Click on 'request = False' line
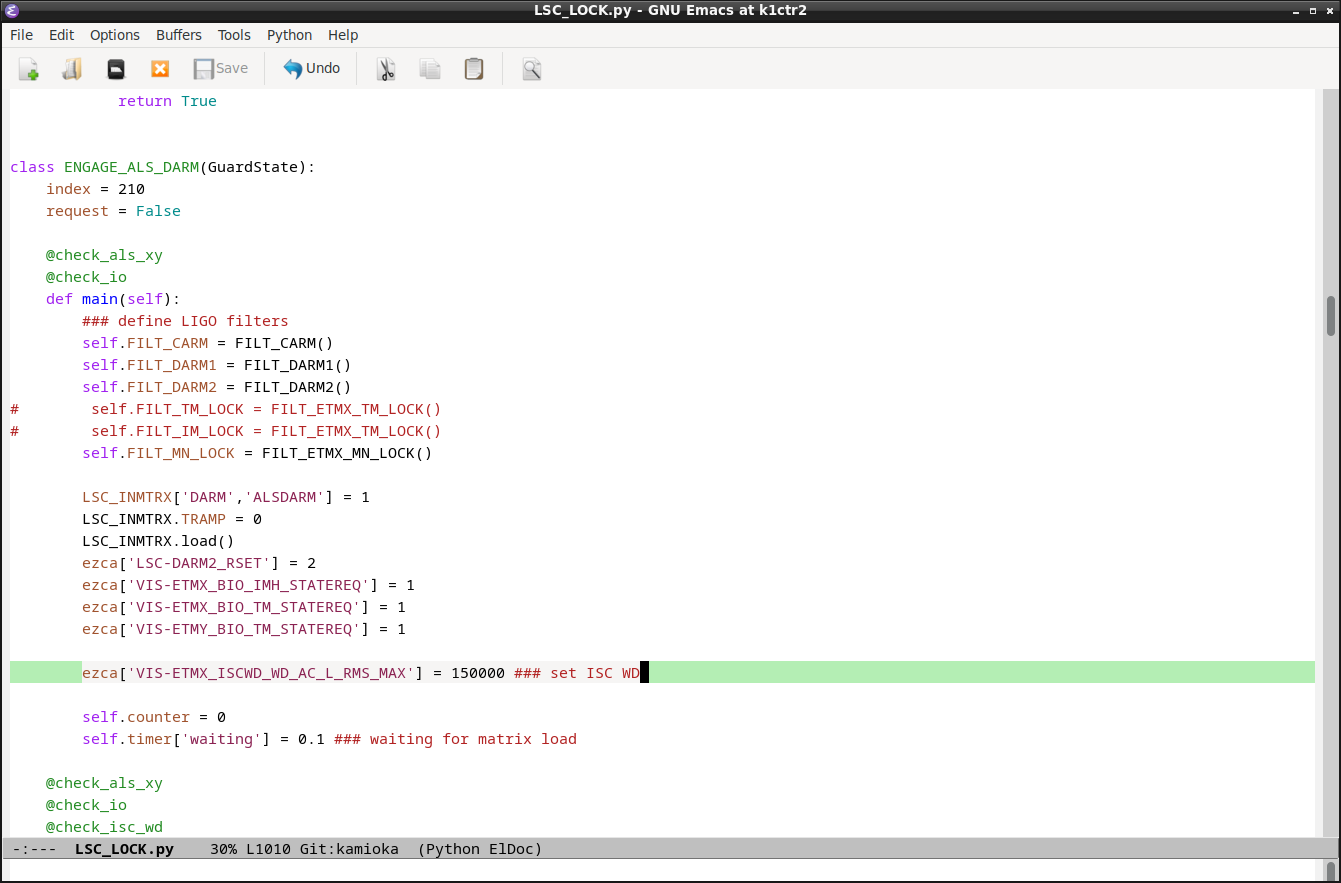 point(114,211)
